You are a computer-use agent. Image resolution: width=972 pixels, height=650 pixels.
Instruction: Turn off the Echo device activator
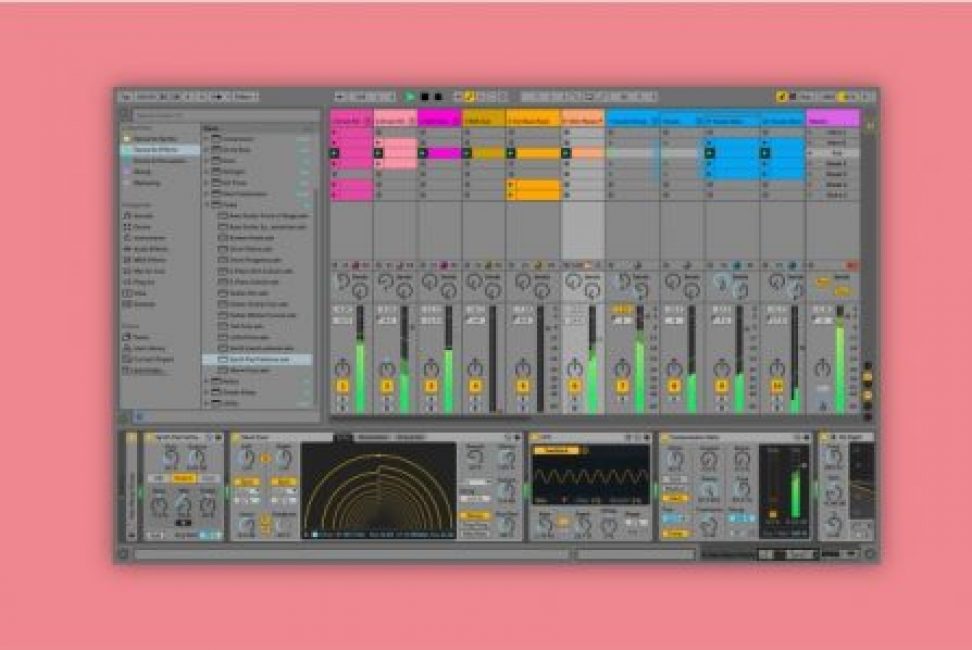tap(236, 437)
